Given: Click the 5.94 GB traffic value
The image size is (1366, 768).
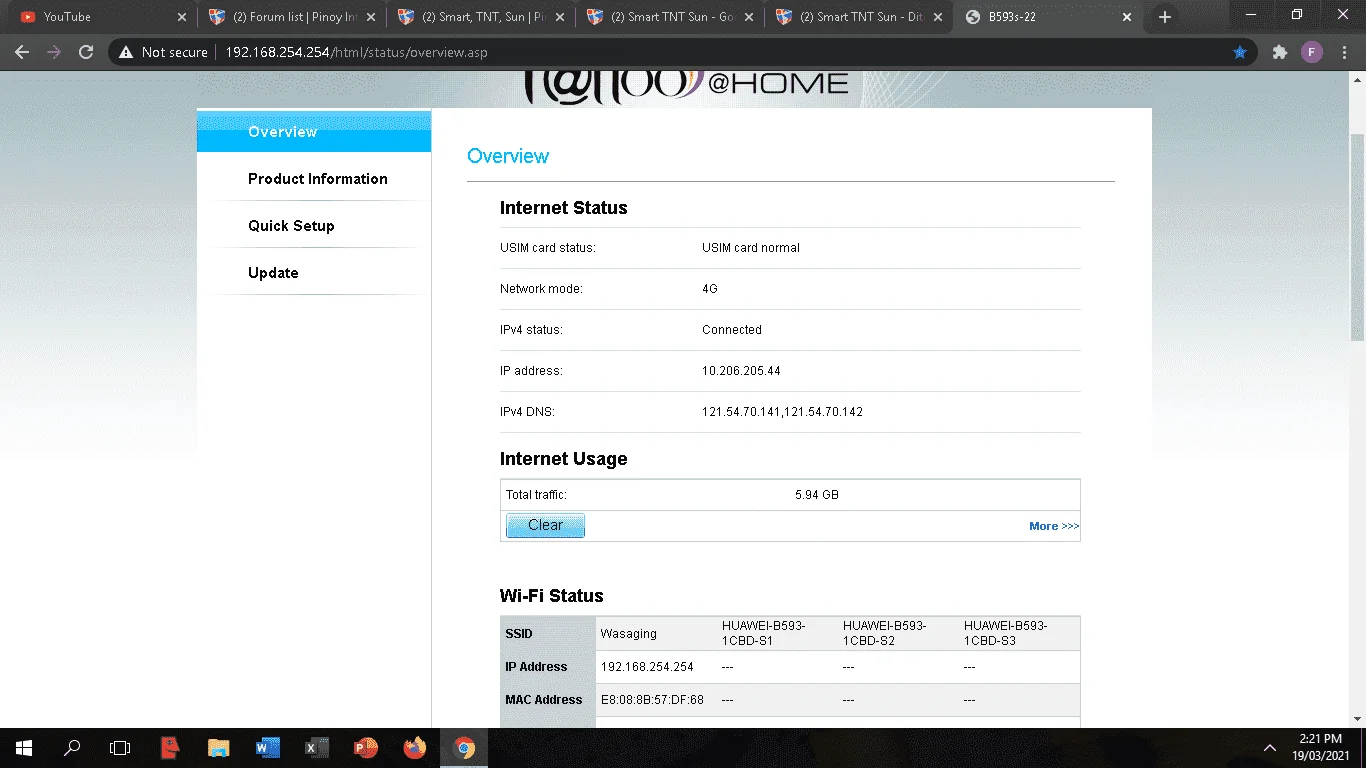Looking at the screenshot, I should [816, 495].
